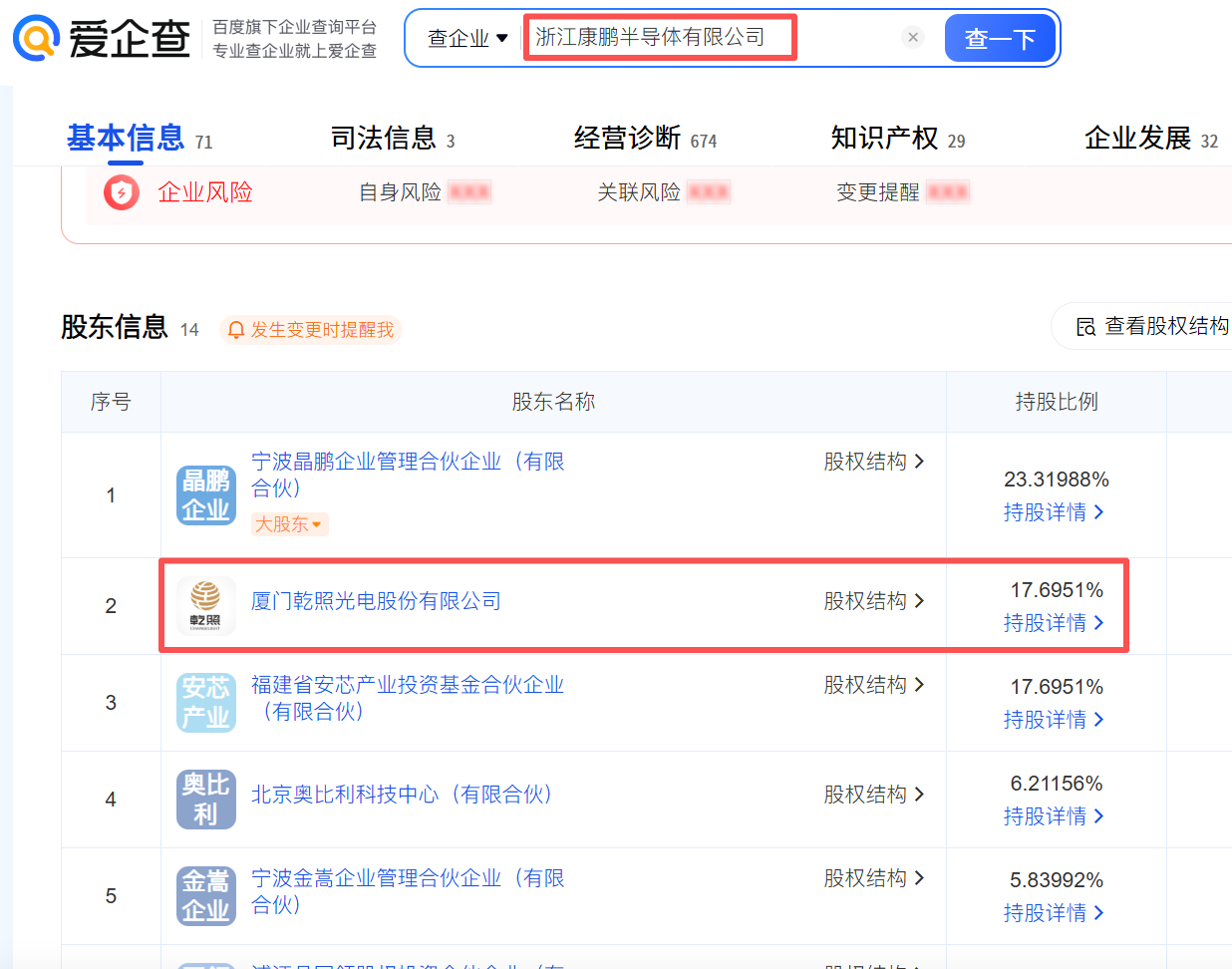The width and height of the screenshot is (1232, 969).
Task: Open 持股详情 under 6.21156%
Action: pos(1054,816)
